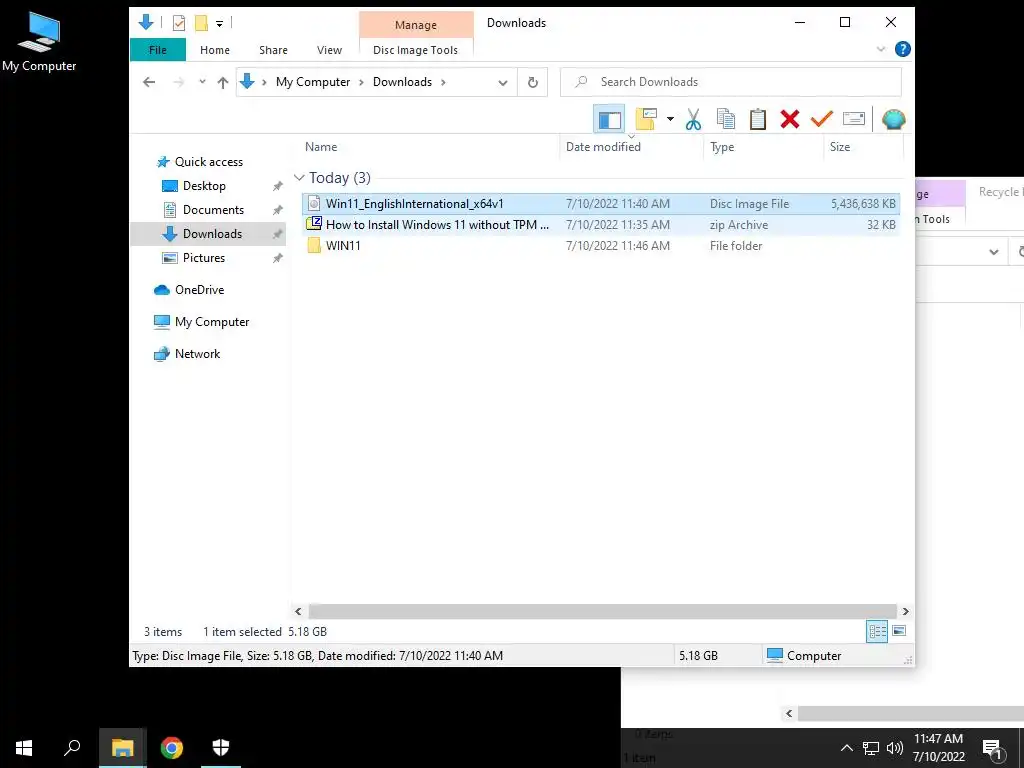Click the orange checkmark Properties icon

pyautogui.click(x=822, y=120)
